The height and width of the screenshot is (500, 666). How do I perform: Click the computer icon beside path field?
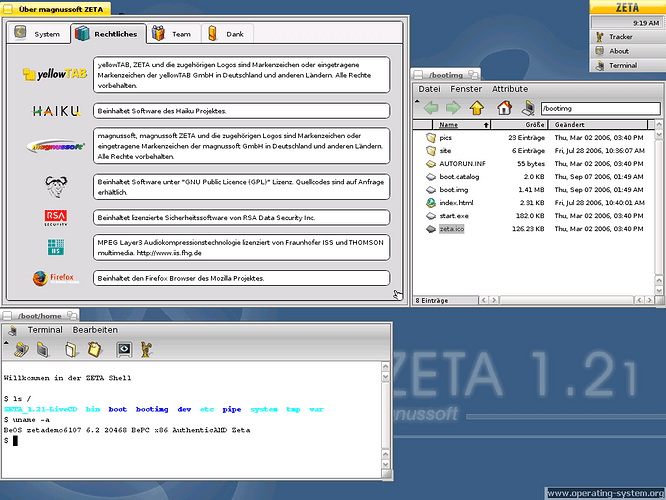point(528,107)
